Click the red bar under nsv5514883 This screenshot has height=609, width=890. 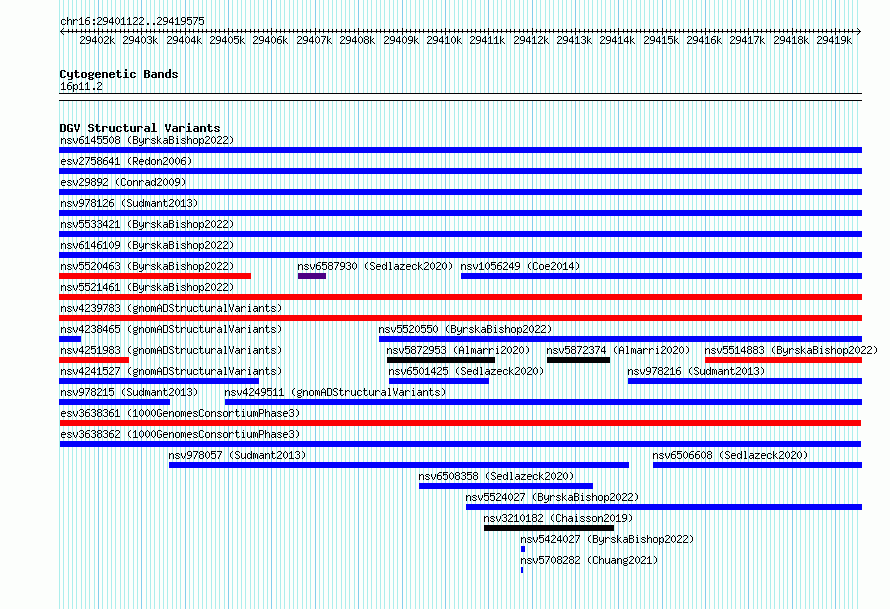coord(783,360)
